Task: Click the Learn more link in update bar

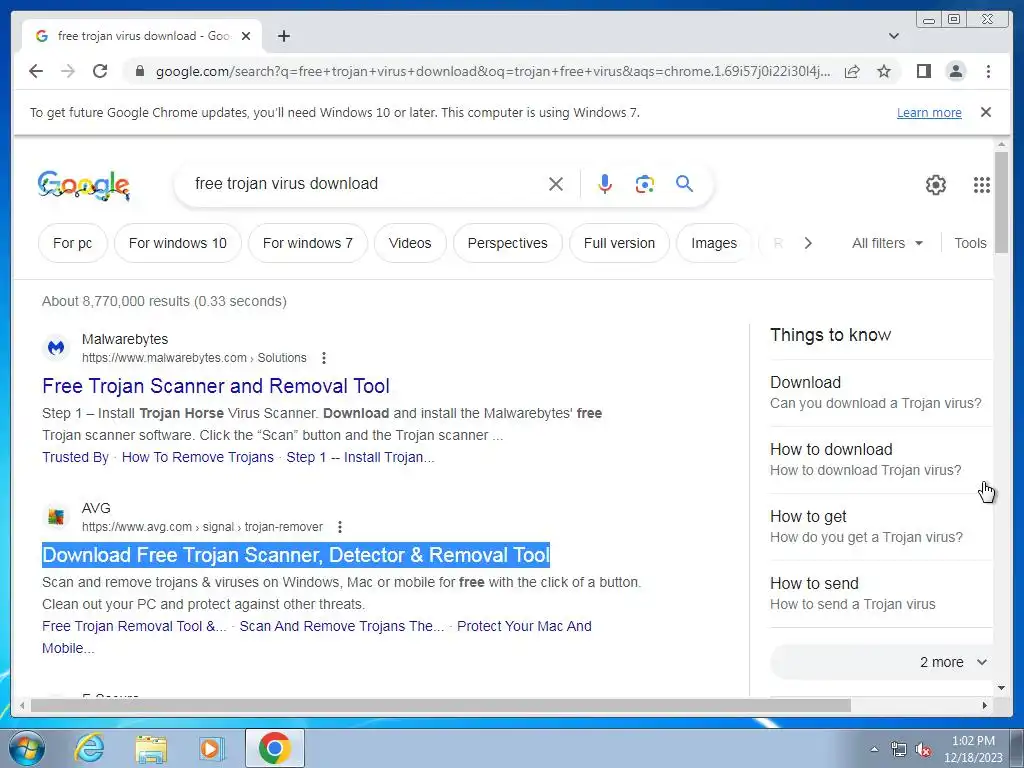Action: pos(929,112)
